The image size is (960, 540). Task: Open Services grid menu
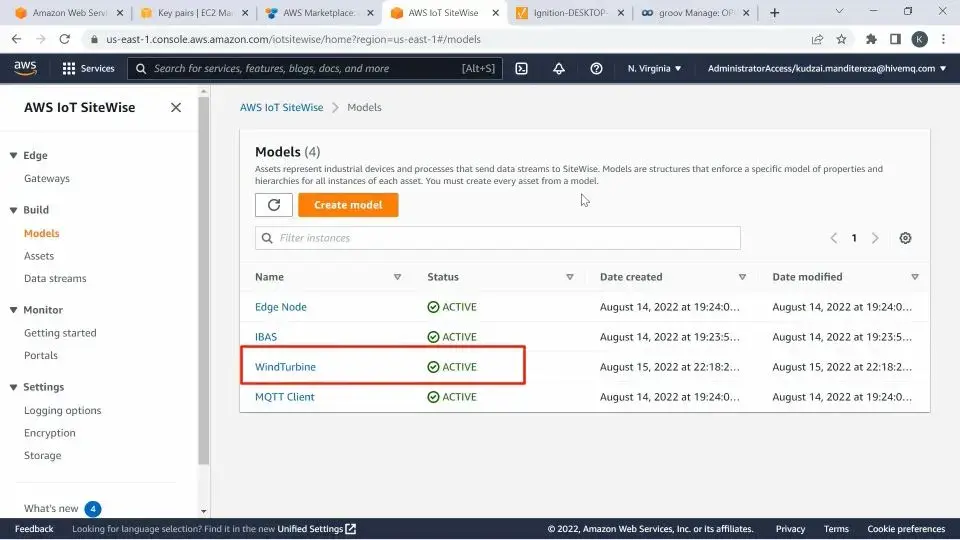click(88, 69)
